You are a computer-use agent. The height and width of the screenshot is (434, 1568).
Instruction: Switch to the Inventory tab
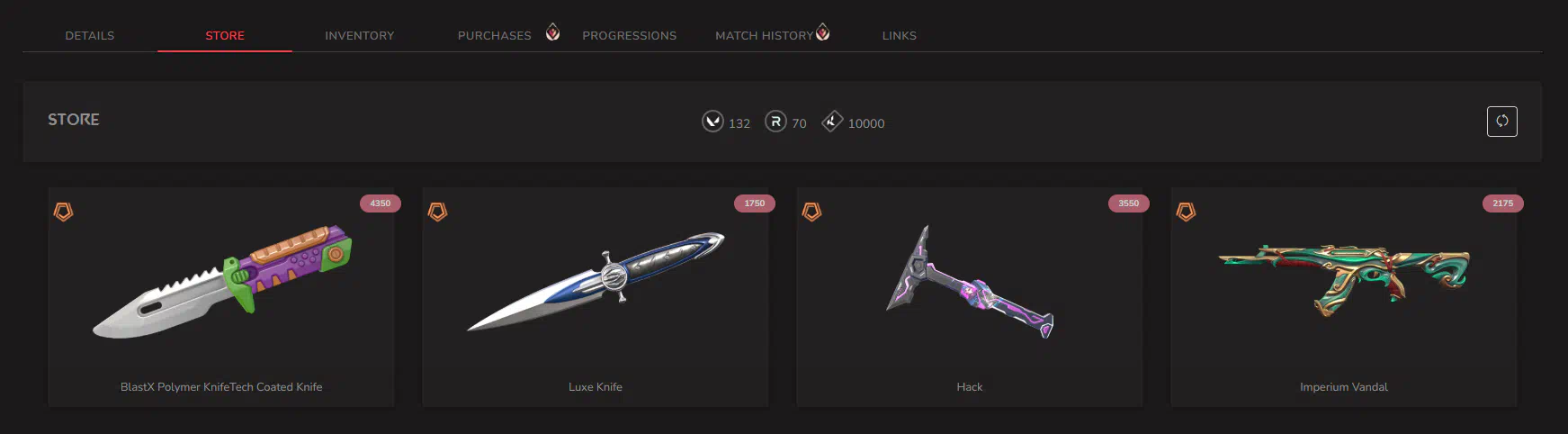(360, 36)
